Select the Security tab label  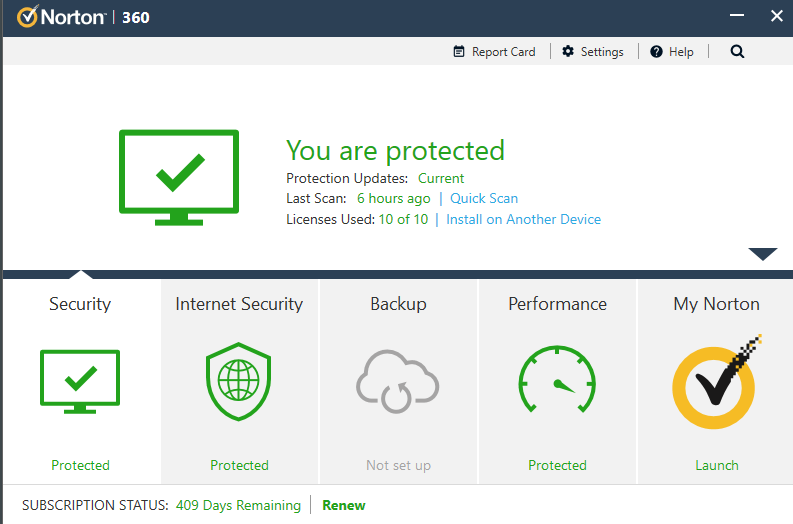(80, 304)
